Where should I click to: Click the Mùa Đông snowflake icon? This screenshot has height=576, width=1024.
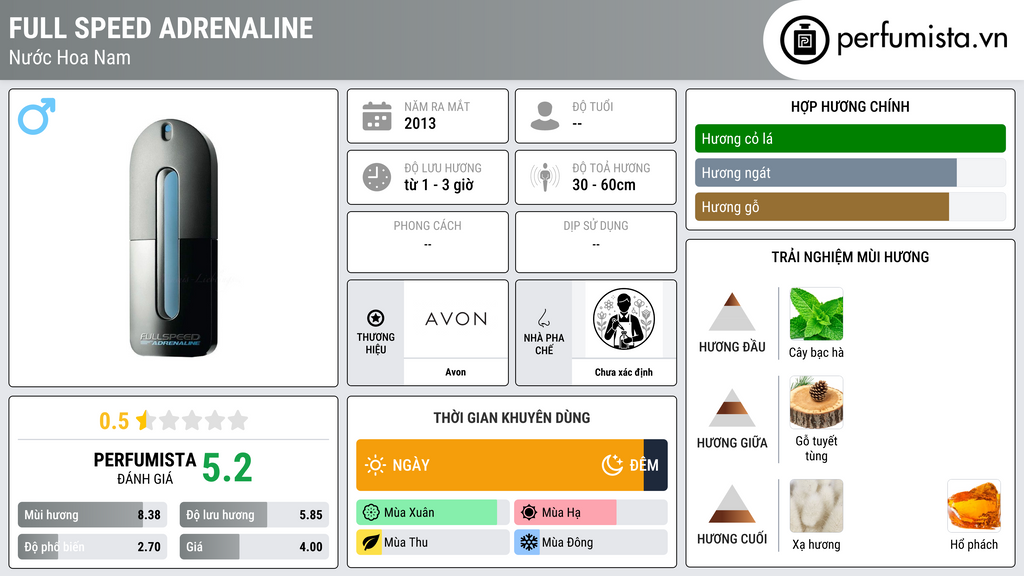click(528, 543)
